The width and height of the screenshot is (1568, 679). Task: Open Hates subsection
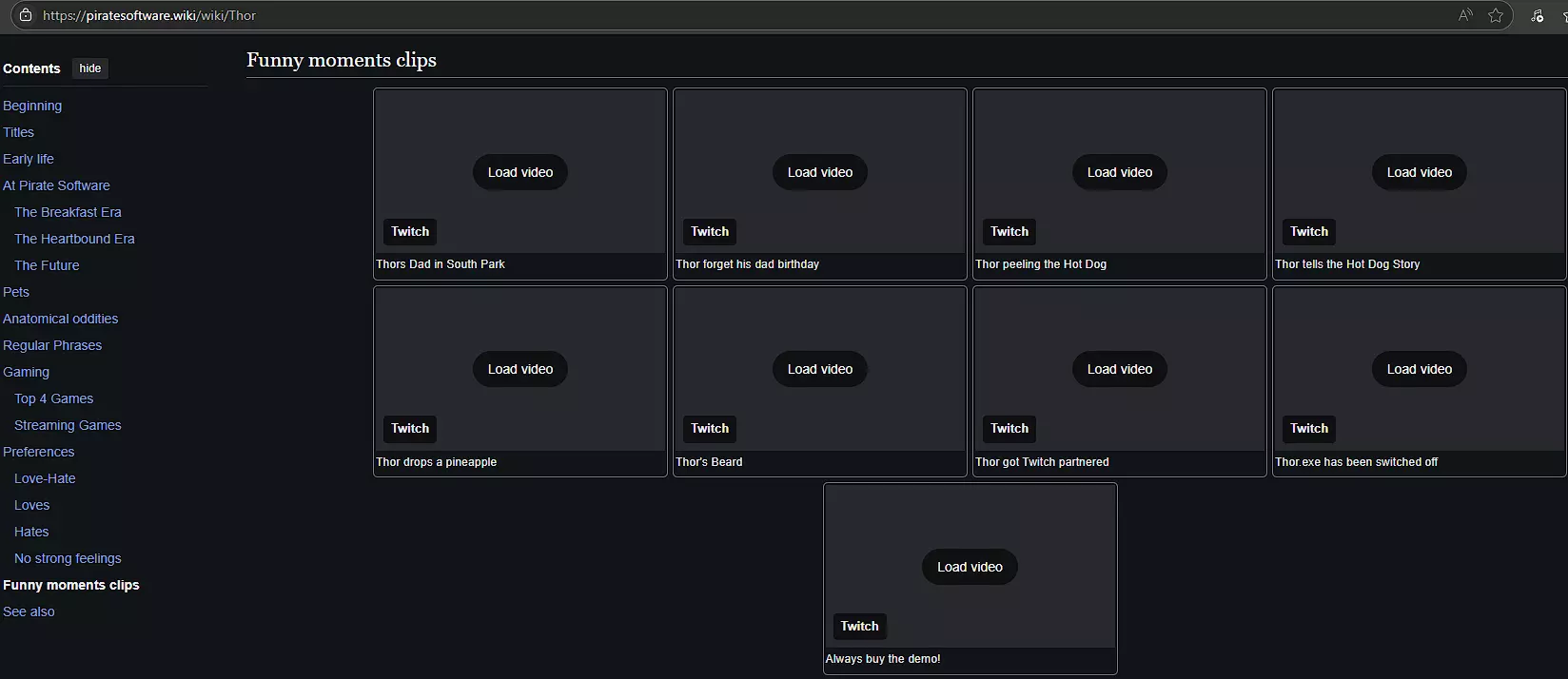click(31, 532)
